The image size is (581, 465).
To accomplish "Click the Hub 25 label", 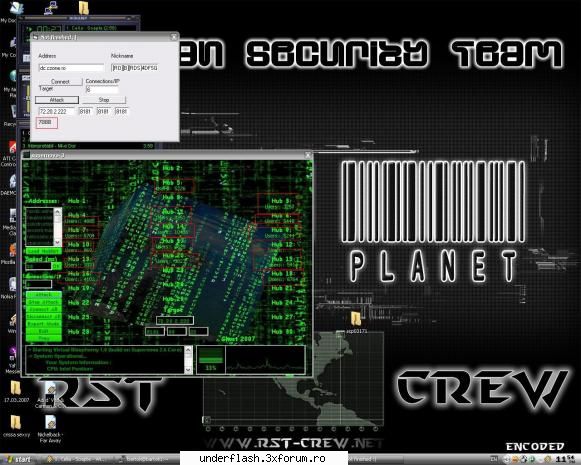I will pos(79,317).
